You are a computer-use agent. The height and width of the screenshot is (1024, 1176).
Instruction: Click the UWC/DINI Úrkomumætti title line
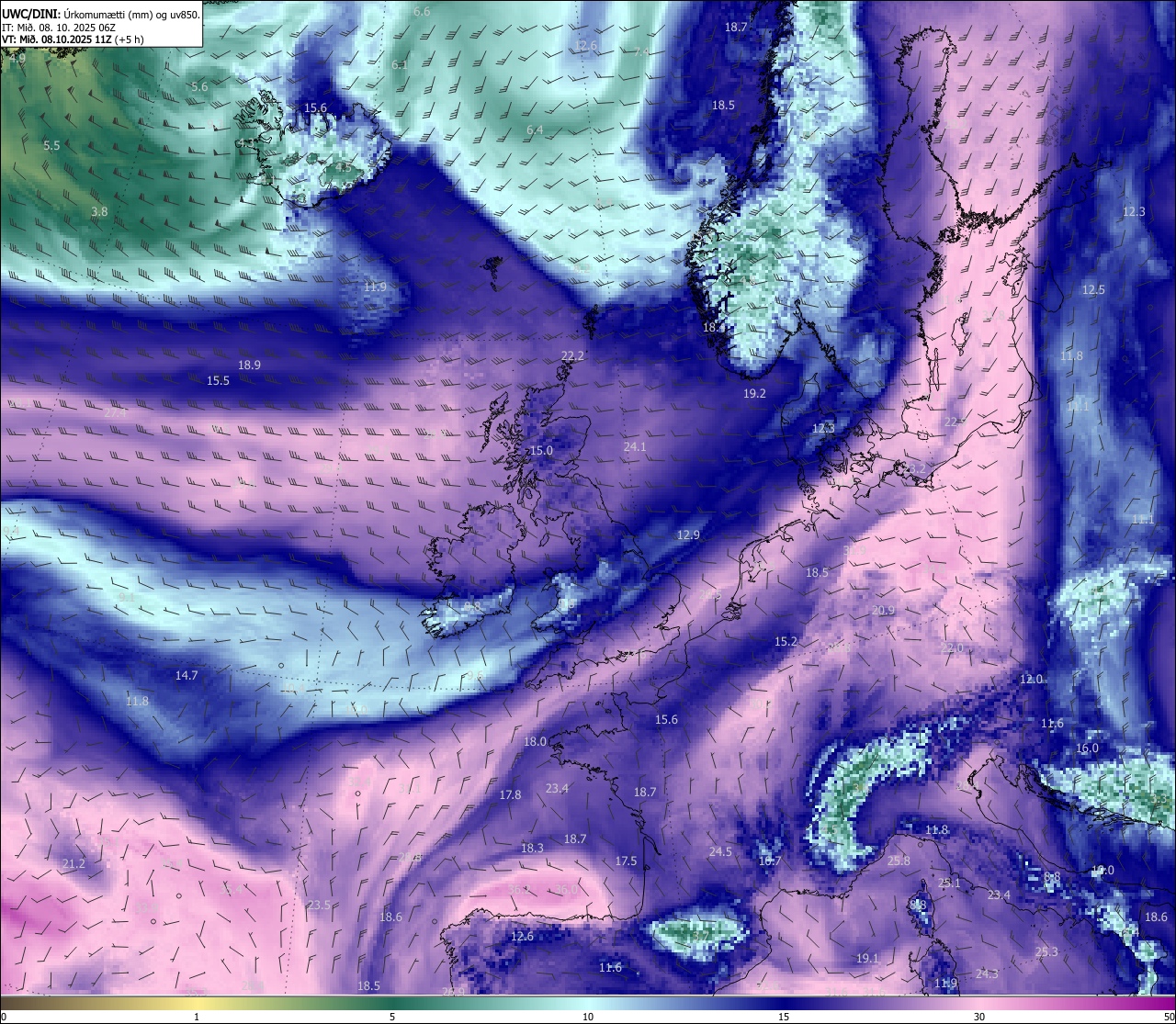tap(101, 15)
